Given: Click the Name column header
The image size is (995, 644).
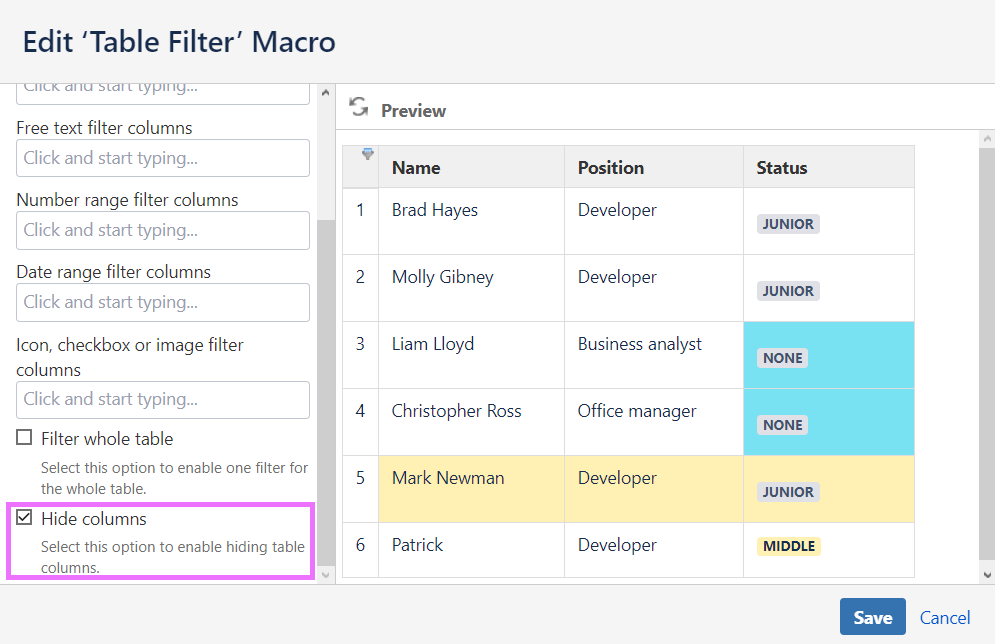Looking at the screenshot, I should pyautogui.click(x=416, y=168).
